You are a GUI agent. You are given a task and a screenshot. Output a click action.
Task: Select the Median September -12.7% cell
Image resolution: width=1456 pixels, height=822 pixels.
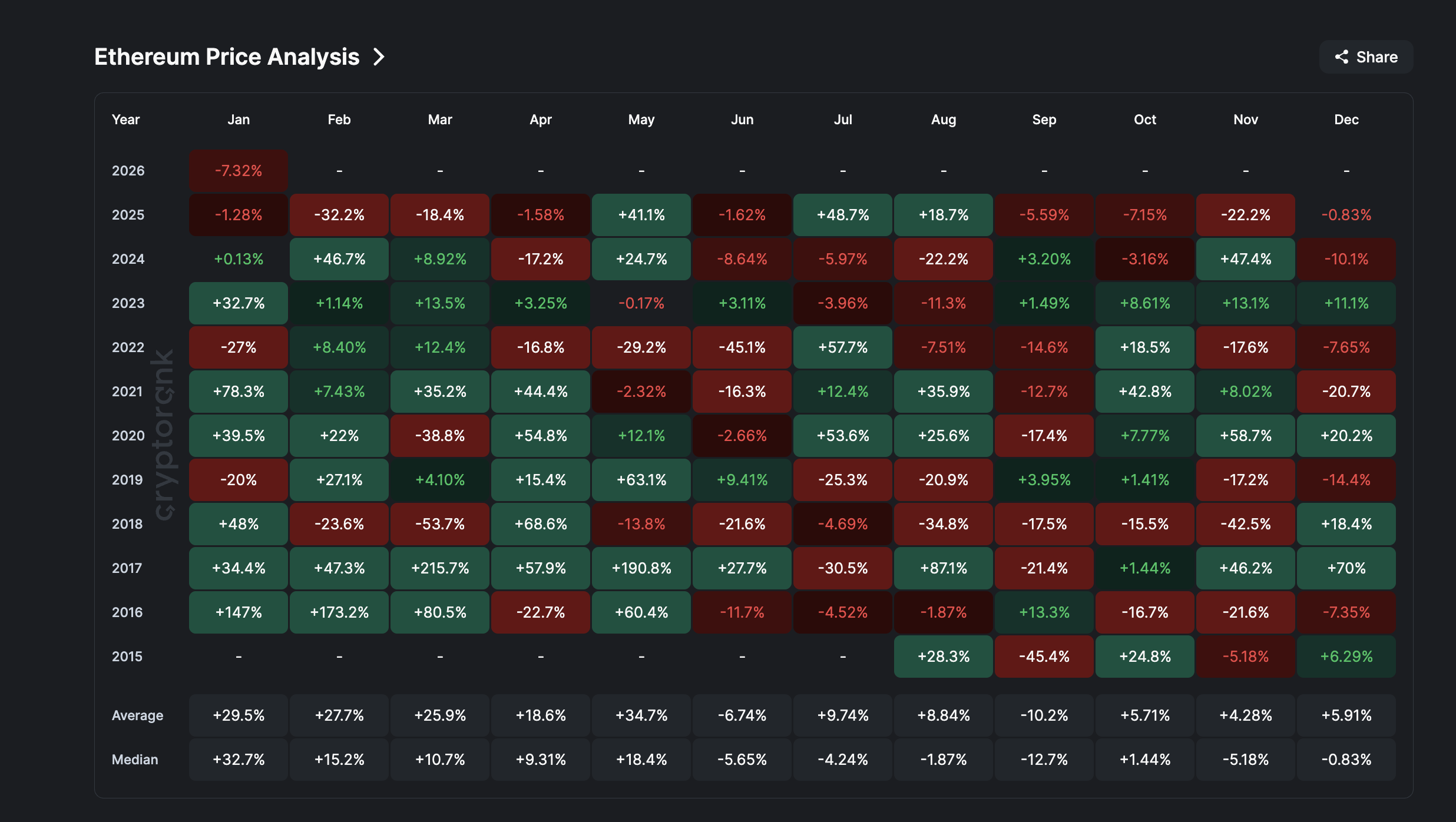[1044, 760]
